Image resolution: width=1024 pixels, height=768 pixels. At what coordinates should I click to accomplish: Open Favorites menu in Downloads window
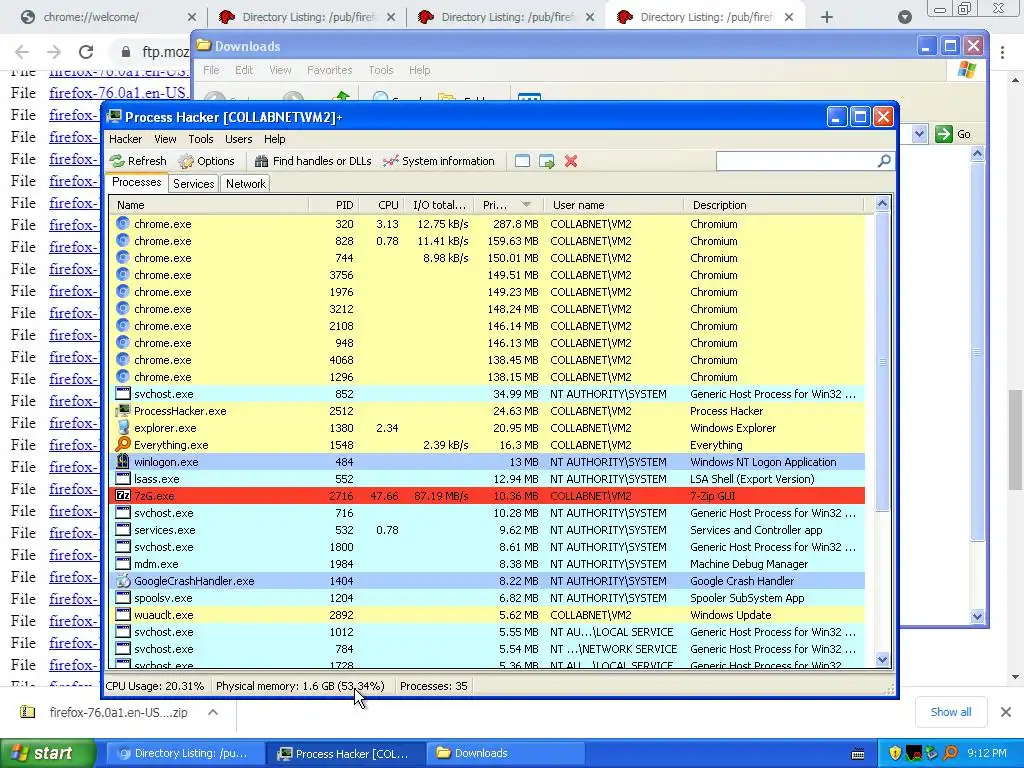coord(329,70)
